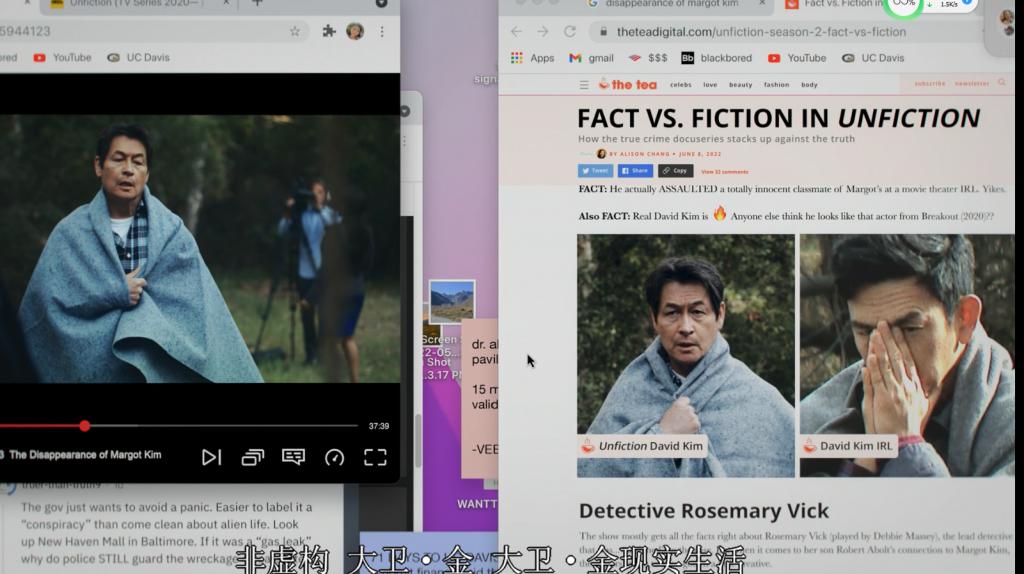Click the author avatar beside Alison Chang
Image resolution: width=1024 pixels, height=574 pixels.
click(x=601, y=154)
